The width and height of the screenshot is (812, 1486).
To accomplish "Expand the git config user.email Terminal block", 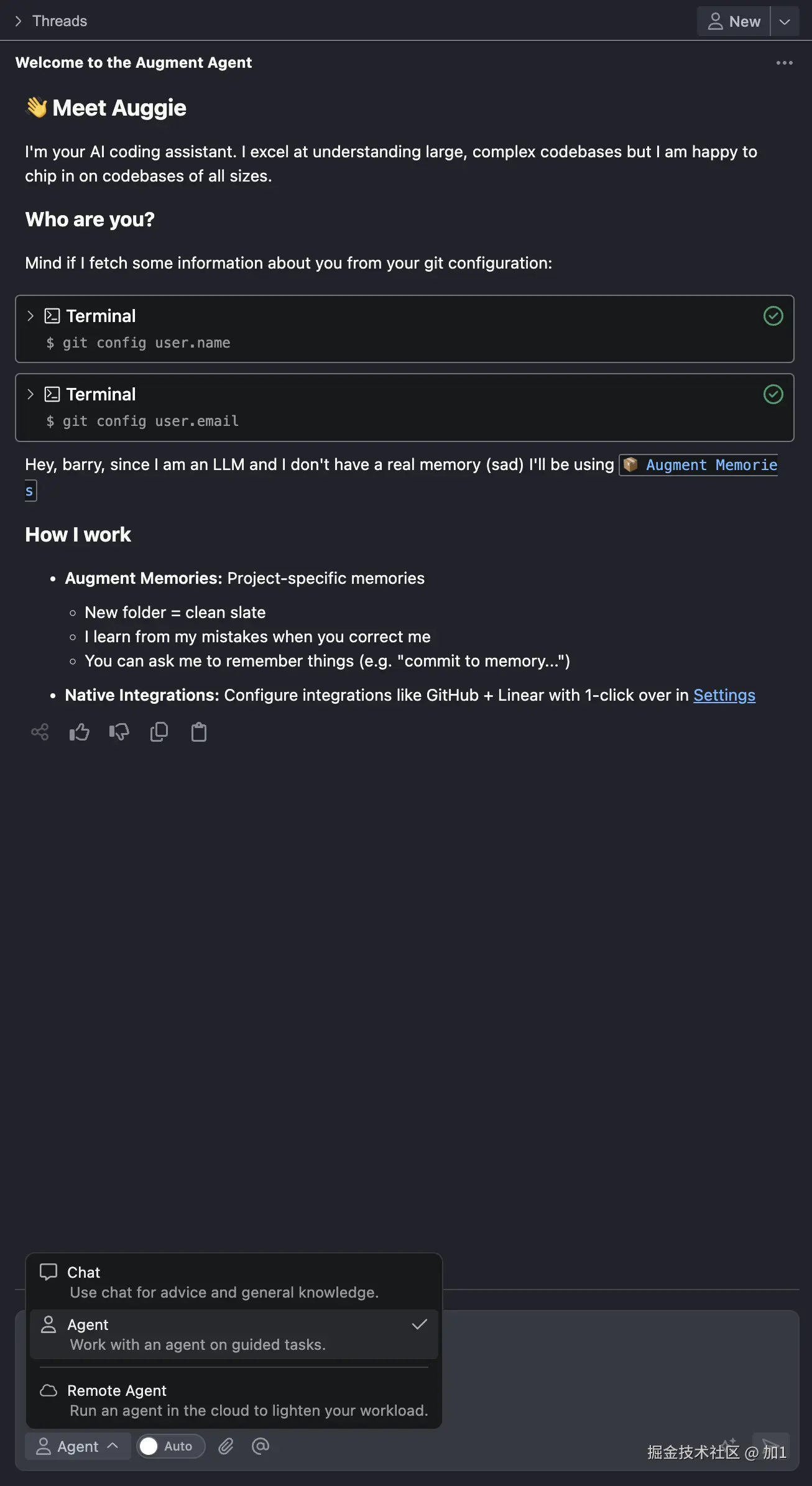I will pyautogui.click(x=30, y=394).
